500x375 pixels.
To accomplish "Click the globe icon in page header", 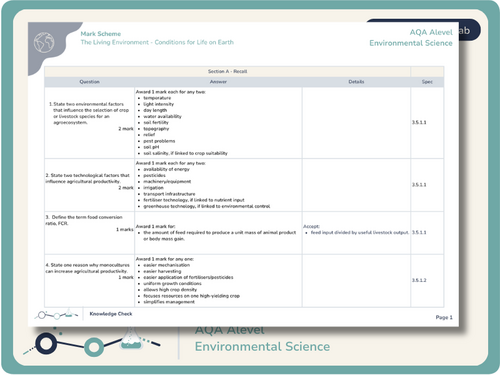I will [x=44, y=42].
